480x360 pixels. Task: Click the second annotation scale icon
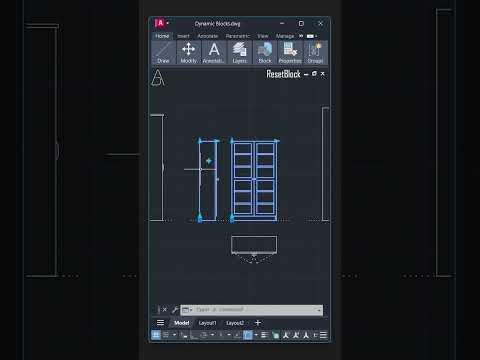tap(296, 335)
